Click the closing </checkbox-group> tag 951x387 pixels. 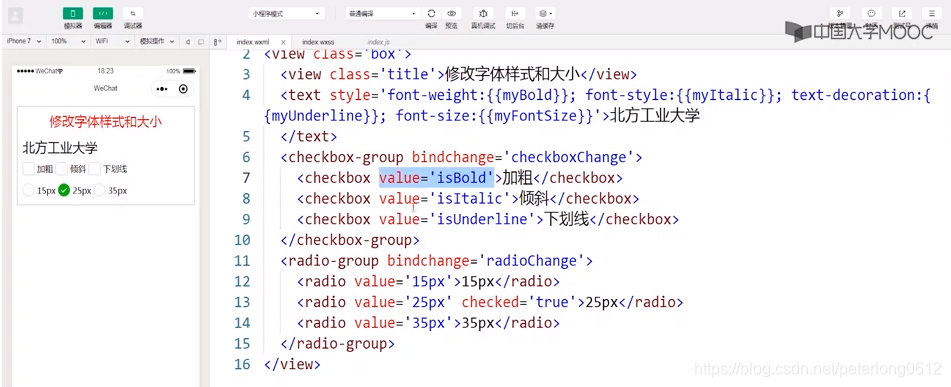[x=350, y=240]
